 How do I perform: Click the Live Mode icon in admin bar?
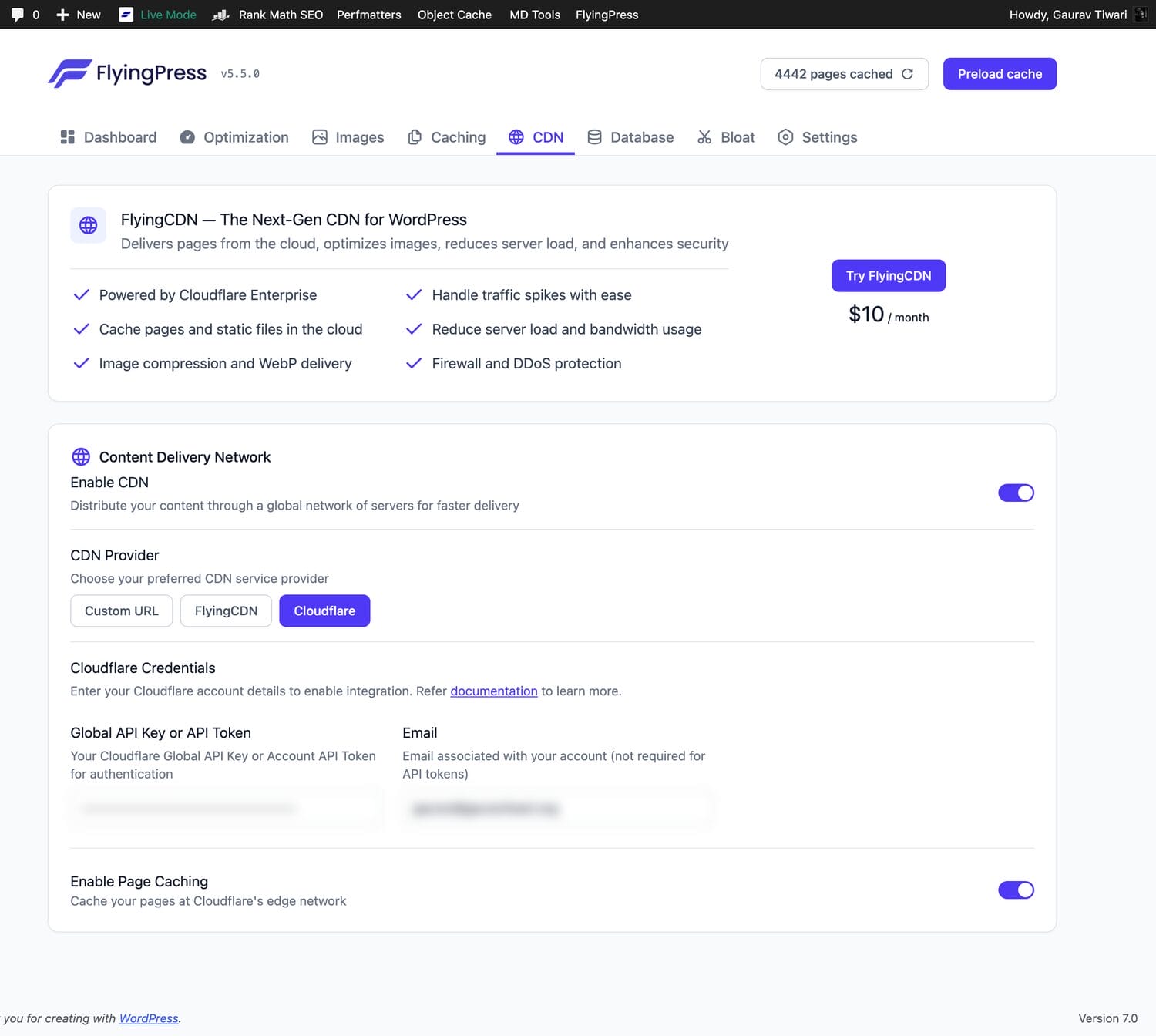coord(126,15)
